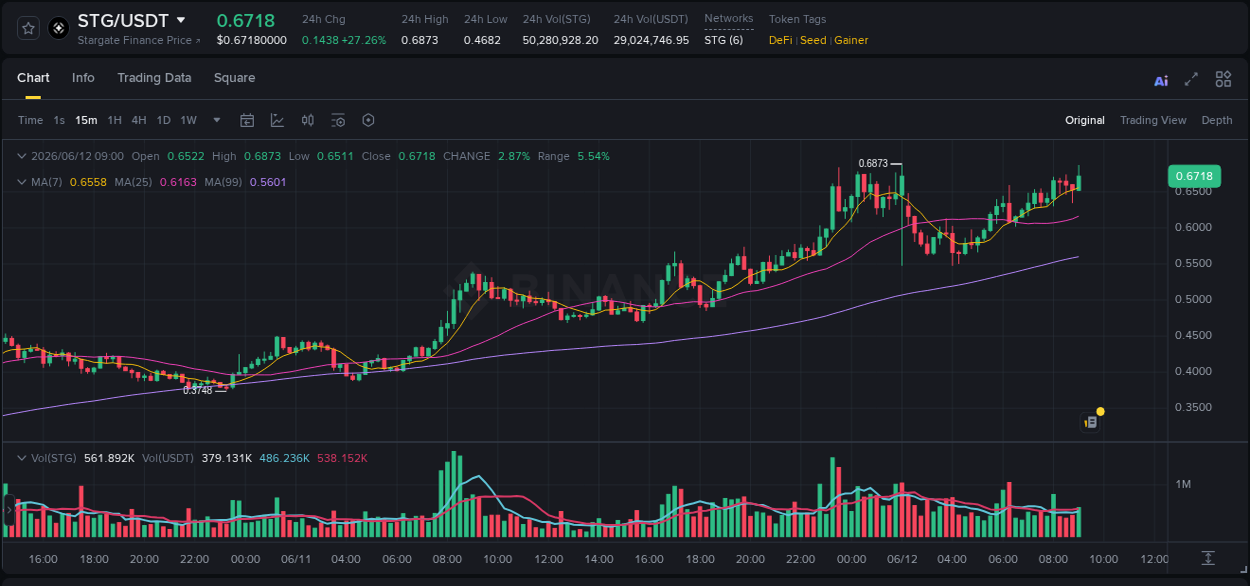
Task: Click the MA(99) value 0.5601
Action: point(268,182)
